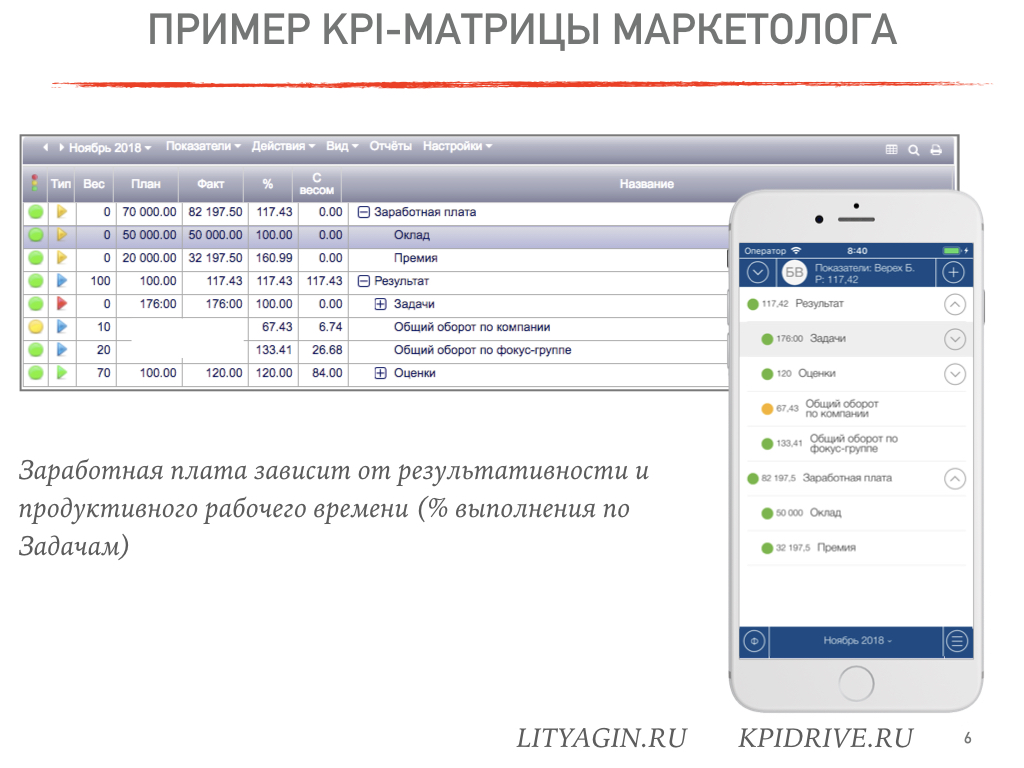This screenshot has width=1024, height=768.
Task: Click green status dot of Заработная плата
Action: tap(36, 212)
